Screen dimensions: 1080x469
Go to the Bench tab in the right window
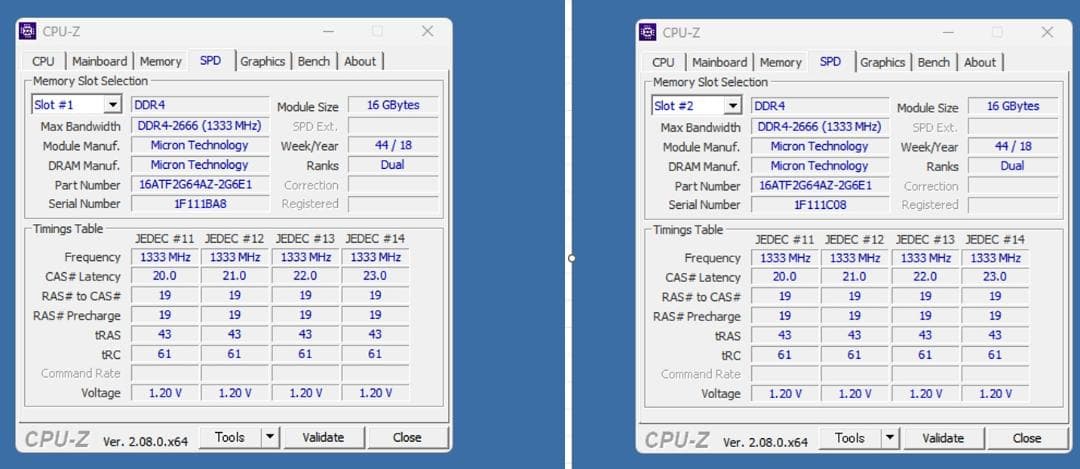(933, 62)
